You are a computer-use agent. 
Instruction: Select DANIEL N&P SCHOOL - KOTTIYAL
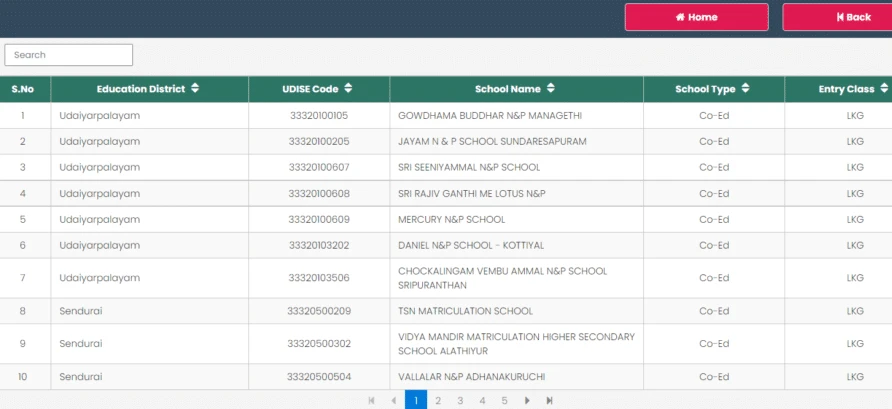[471, 245]
